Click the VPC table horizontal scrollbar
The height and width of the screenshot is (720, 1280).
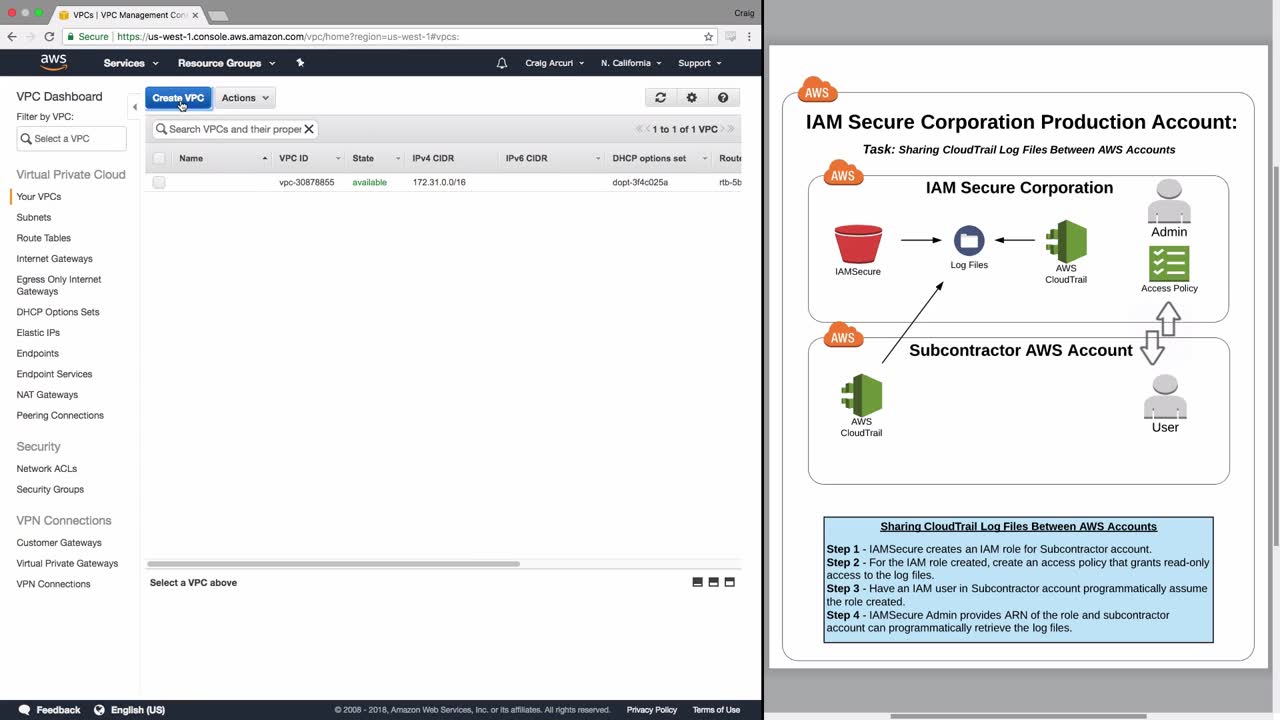pos(334,564)
